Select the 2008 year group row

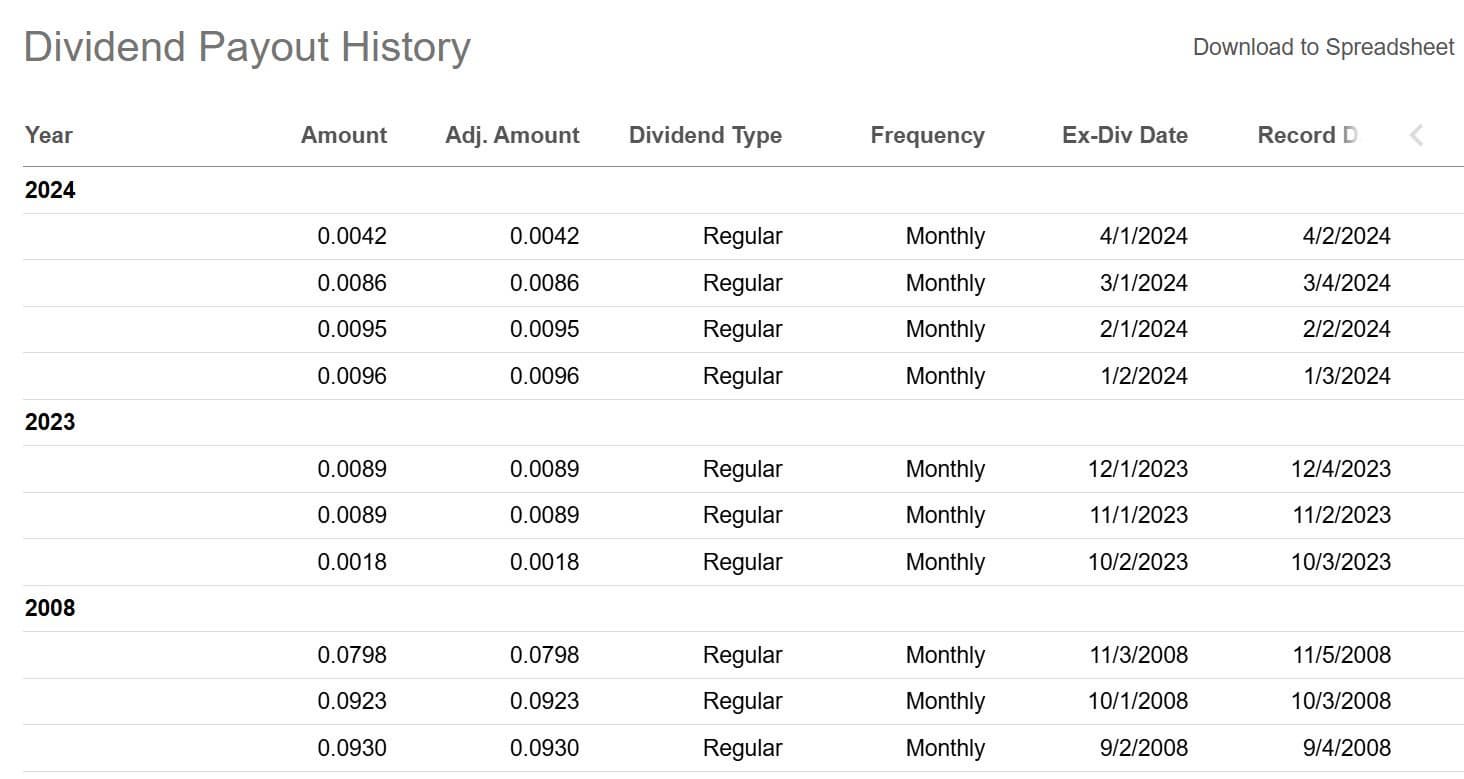click(x=743, y=608)
